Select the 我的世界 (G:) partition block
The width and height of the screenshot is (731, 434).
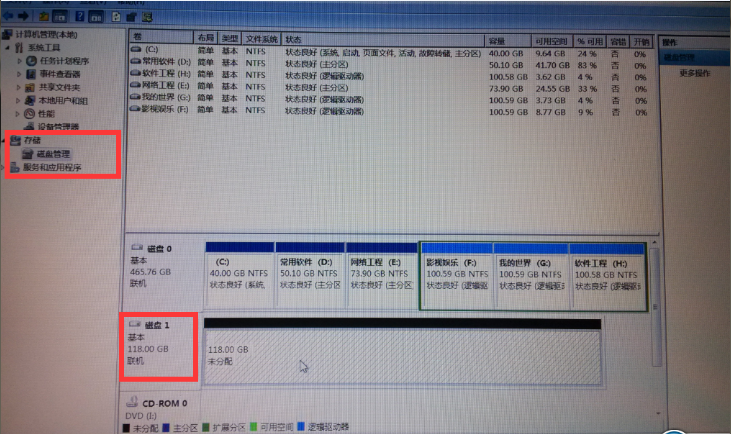click(x=531, y=276)
